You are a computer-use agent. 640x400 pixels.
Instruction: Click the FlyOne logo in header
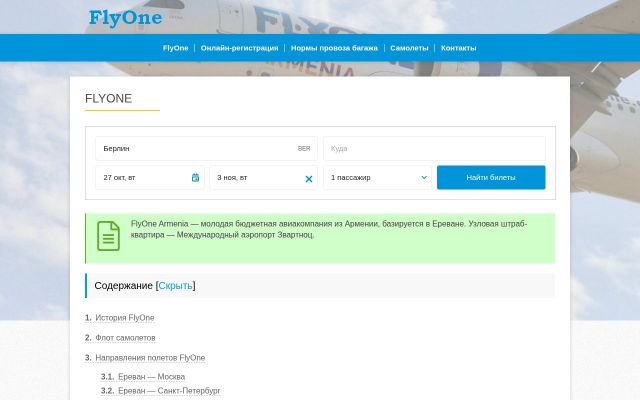click(x=125, y=18)
